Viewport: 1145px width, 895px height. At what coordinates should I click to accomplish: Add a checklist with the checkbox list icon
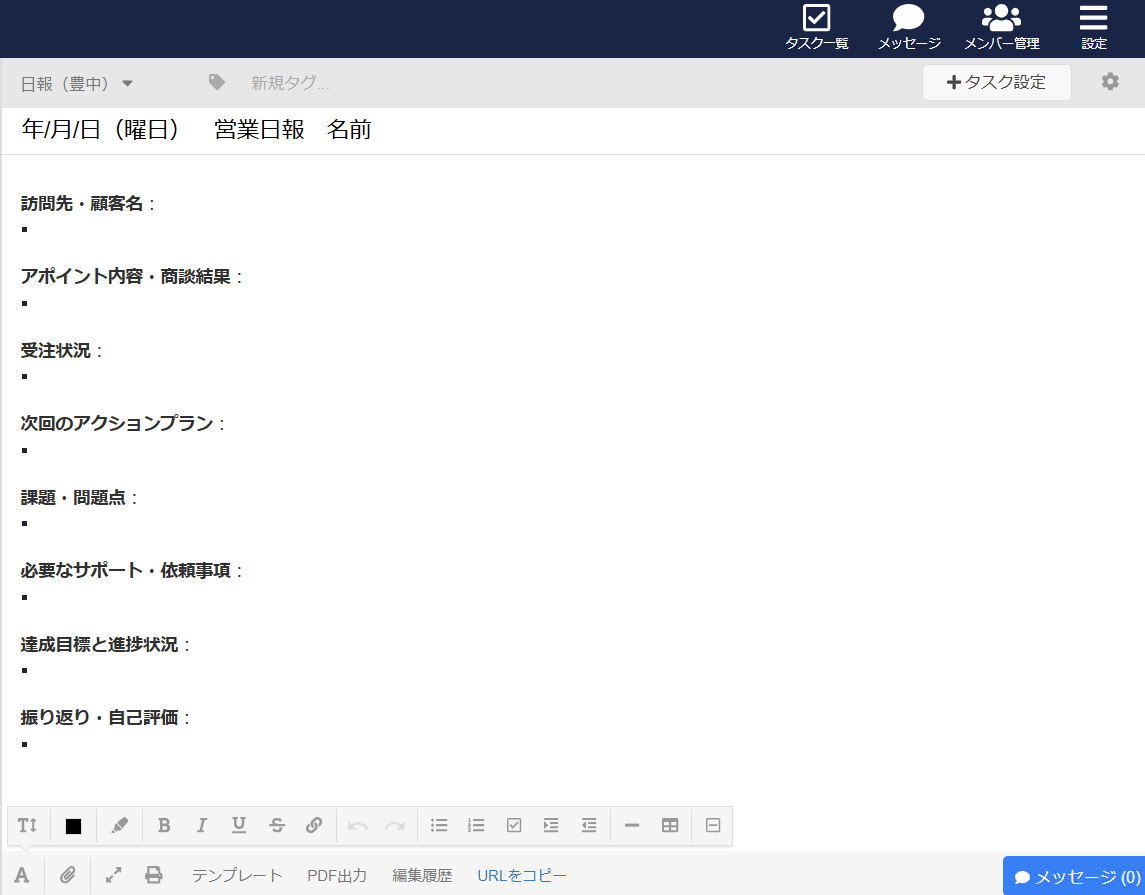514,825
